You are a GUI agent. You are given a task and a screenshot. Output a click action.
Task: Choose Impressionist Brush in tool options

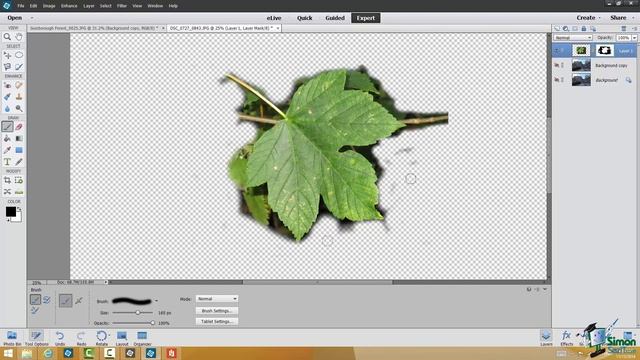click(x=47, y=300)
